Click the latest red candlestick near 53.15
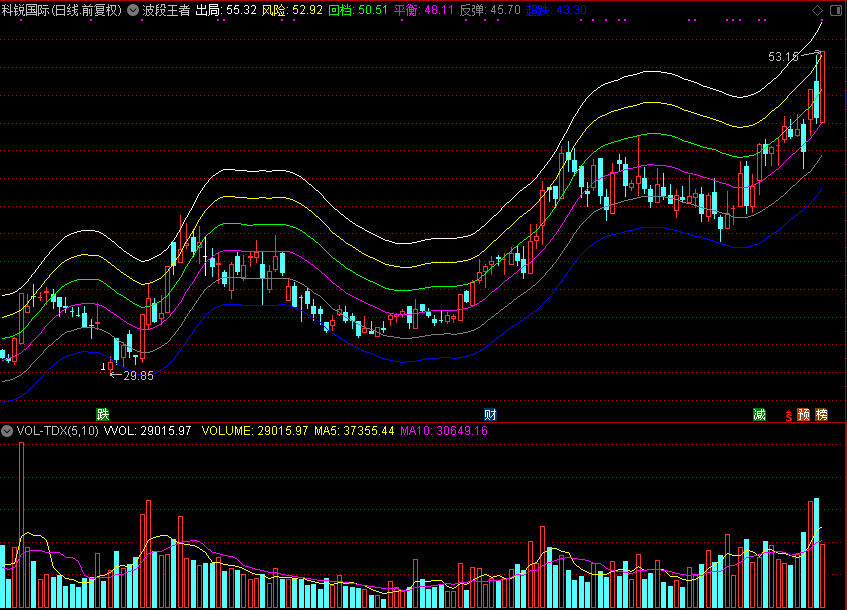Screen dimensions: 847x610 click(822, 87)
